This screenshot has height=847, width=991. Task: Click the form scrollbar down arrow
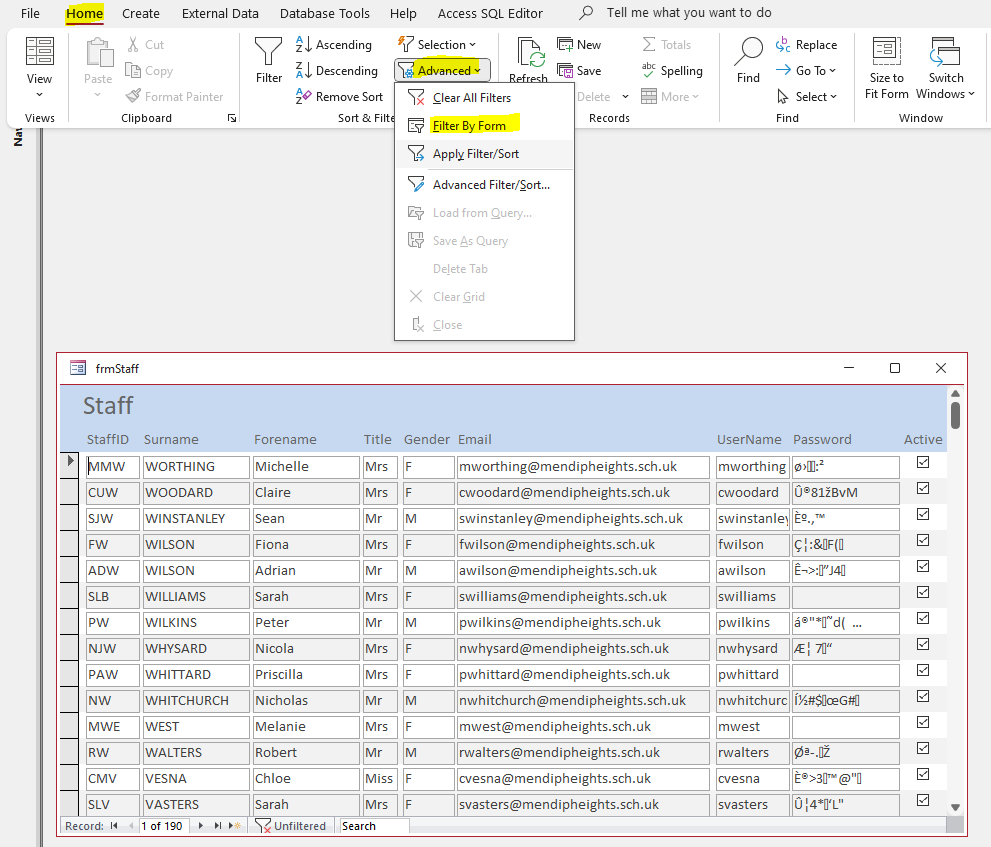coord(955,807)
